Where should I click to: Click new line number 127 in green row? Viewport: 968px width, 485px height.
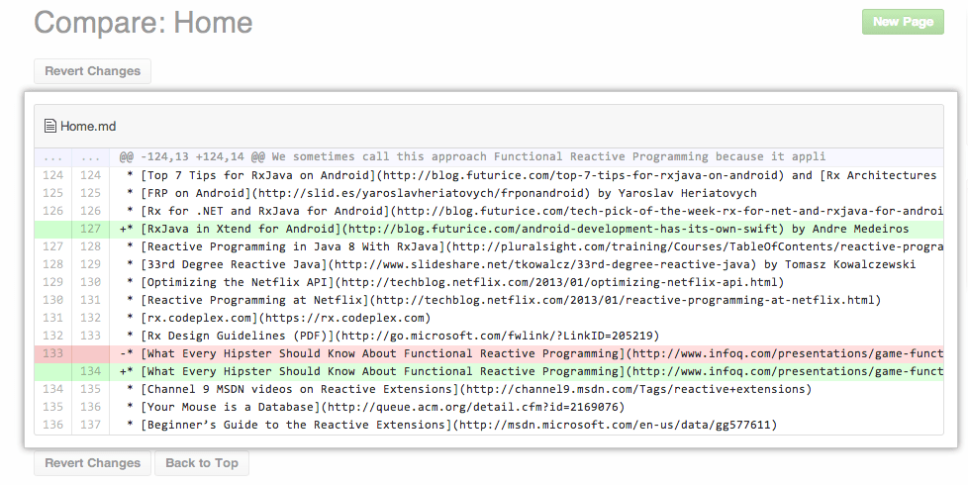pos(90,229)
